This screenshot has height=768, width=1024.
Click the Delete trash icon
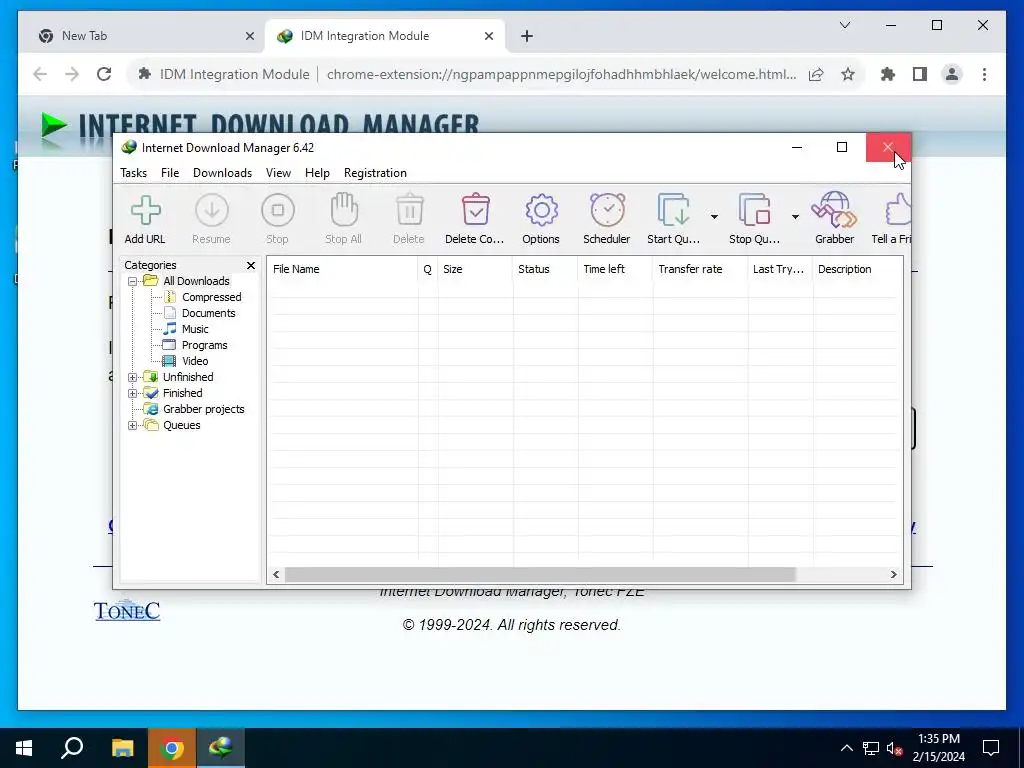[x=409, y=210]
